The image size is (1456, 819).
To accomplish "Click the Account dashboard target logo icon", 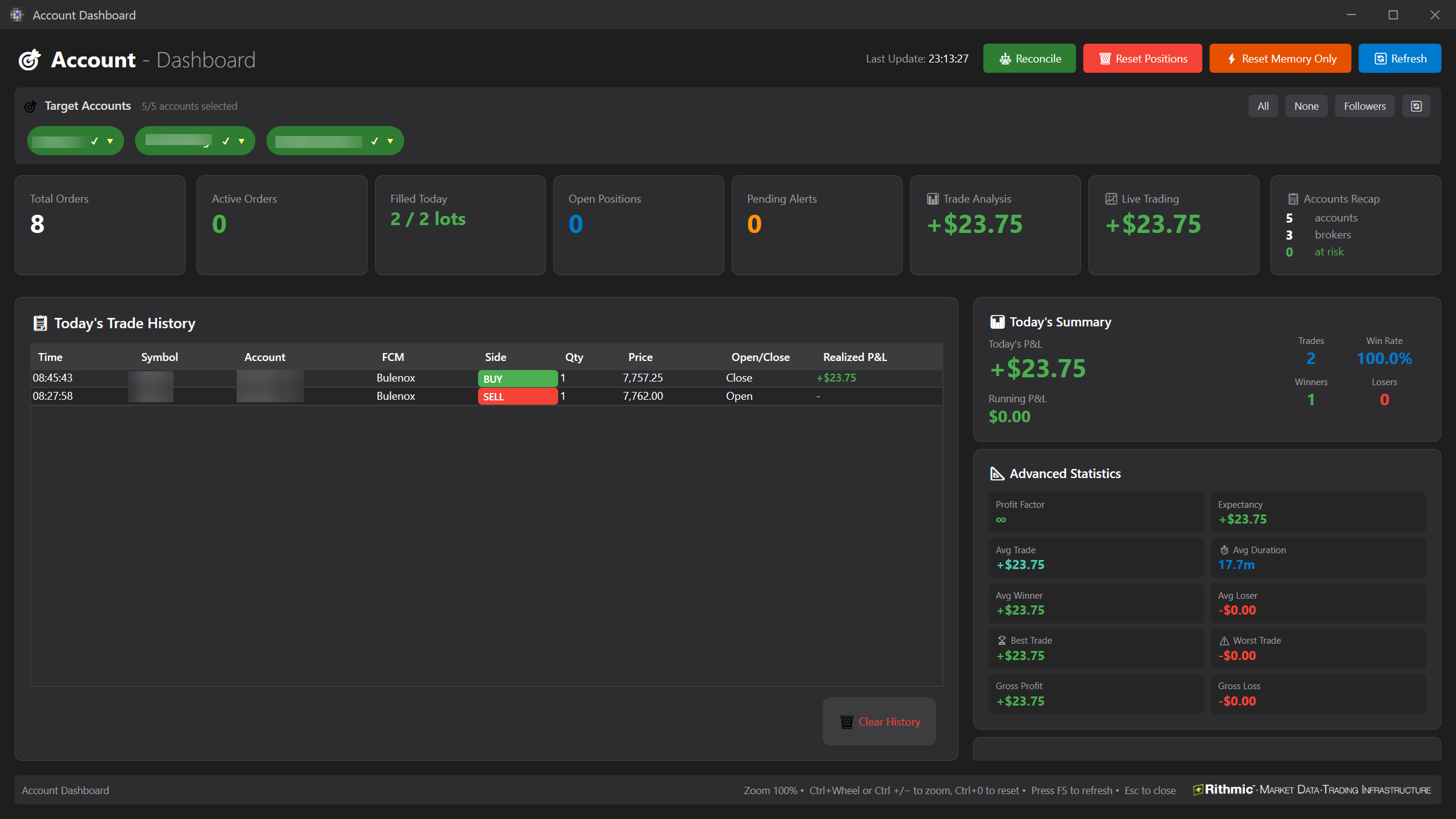I will tap(29, 59).
